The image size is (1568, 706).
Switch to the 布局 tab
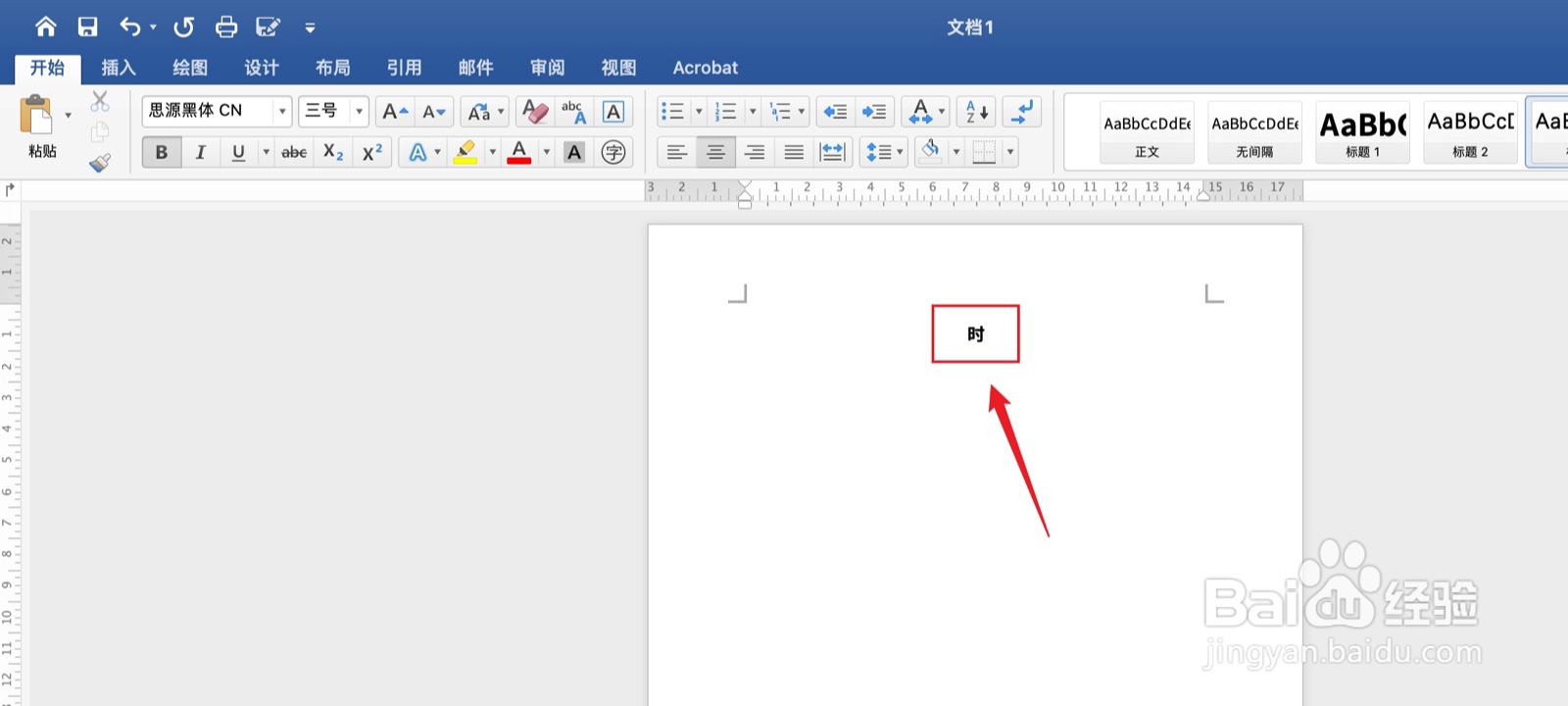[333, 68]
